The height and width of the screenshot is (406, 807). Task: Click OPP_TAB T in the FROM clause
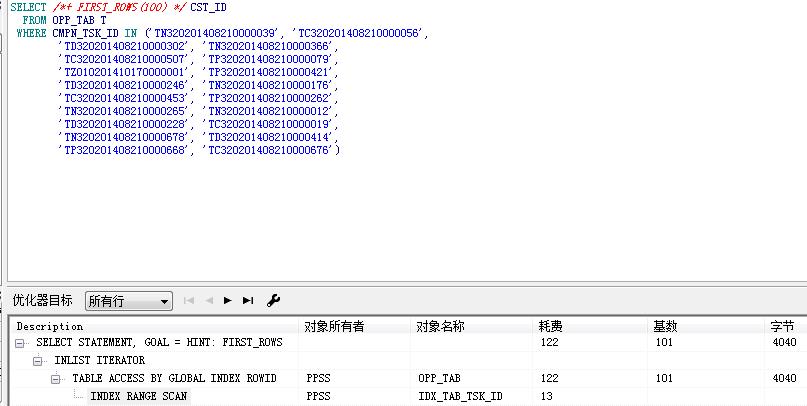(79, 21)
